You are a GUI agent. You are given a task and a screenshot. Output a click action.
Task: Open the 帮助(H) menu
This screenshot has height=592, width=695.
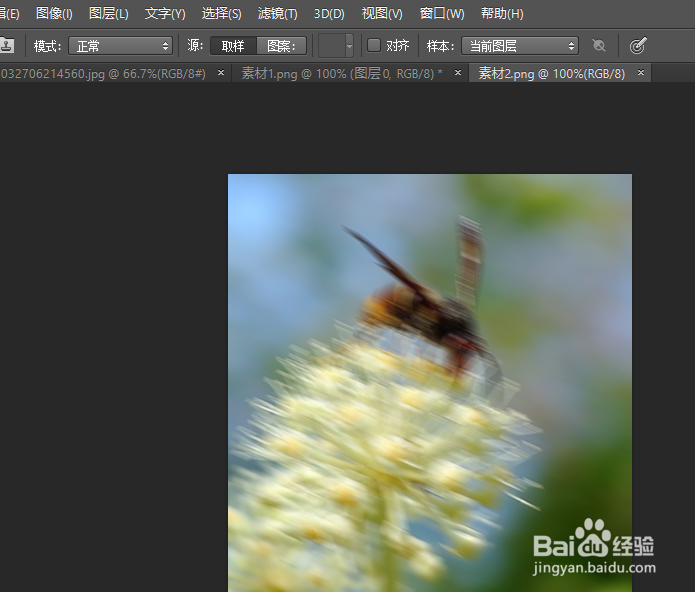(x=502, y=14)
